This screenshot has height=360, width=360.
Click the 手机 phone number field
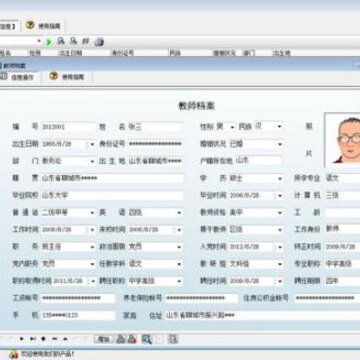pyautogui.click(x=78, y=315)
